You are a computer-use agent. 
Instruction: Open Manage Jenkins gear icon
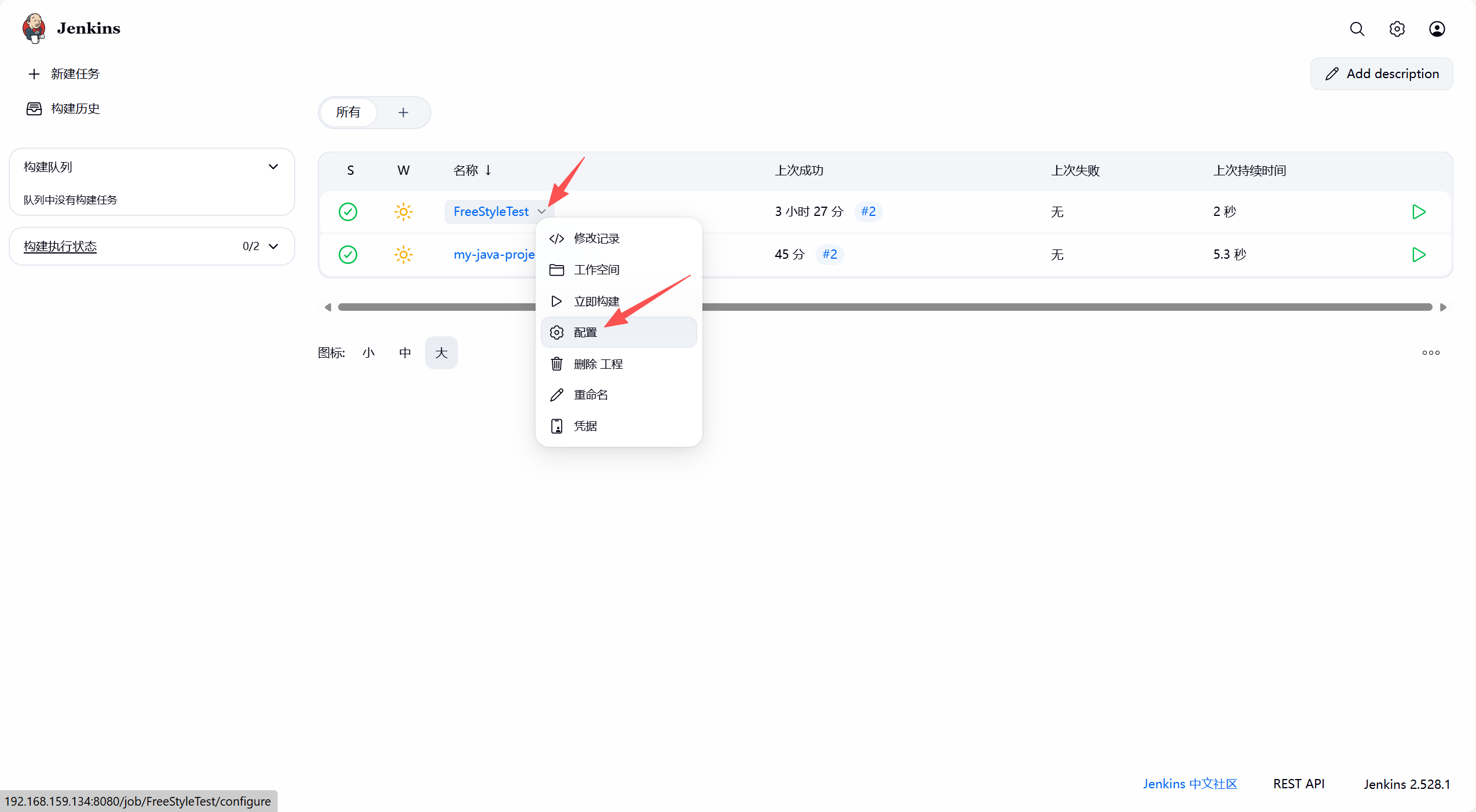(x=1397, y=29)
